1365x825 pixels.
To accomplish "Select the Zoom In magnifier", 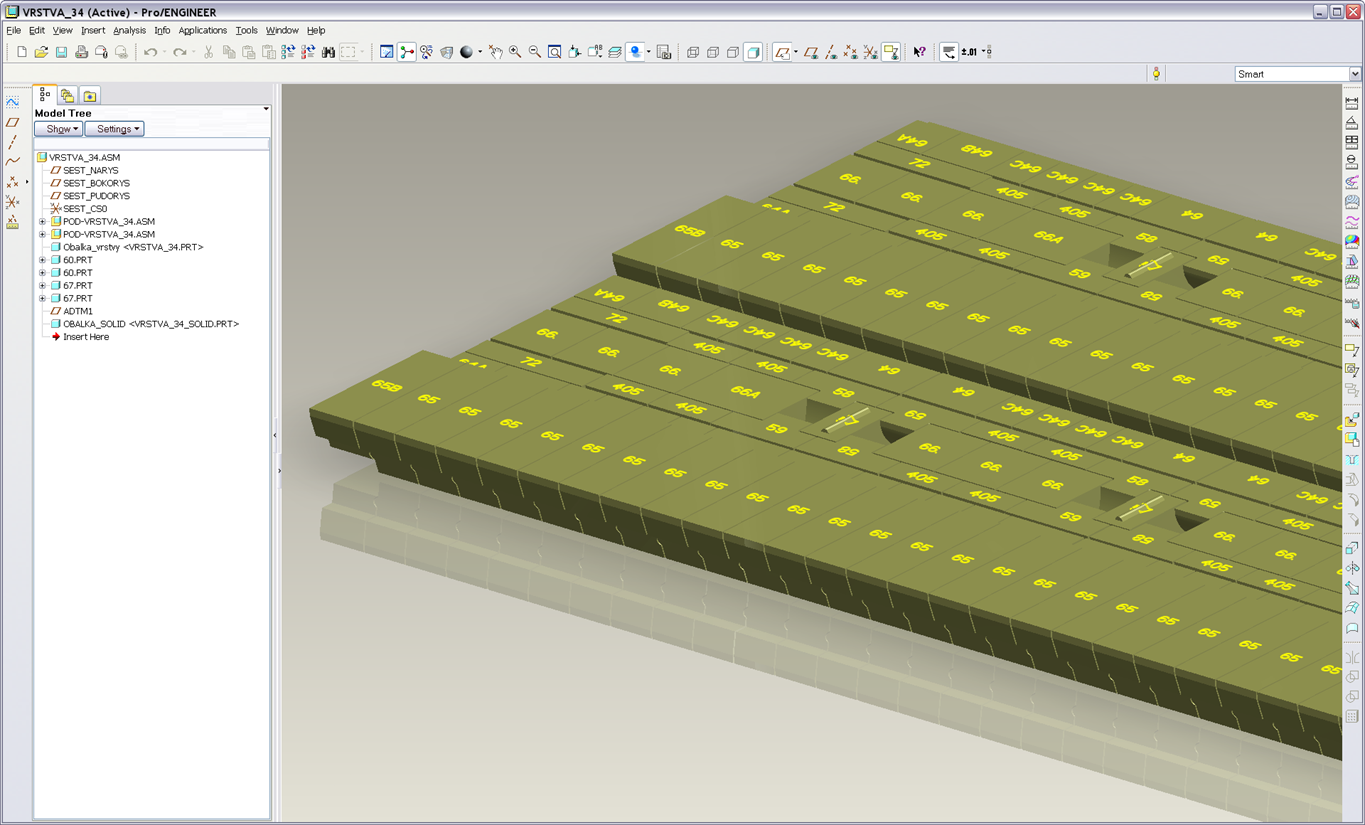I will click(x=515, y=52).
